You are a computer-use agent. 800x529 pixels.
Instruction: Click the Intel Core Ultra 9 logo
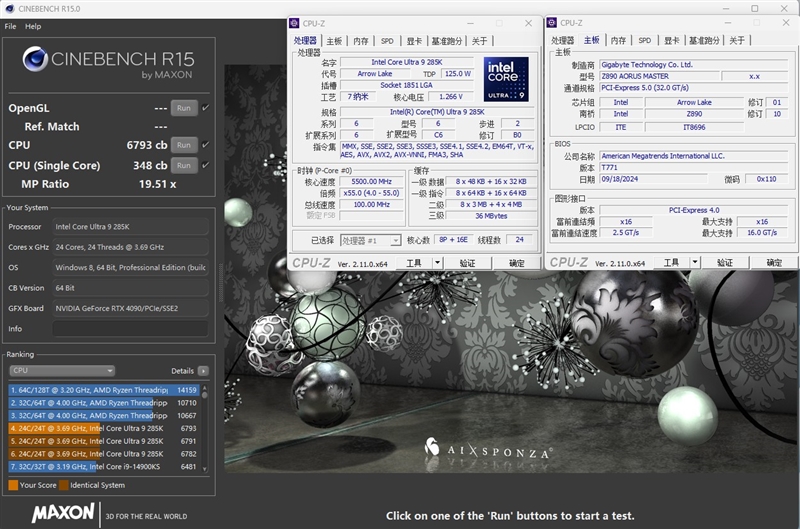tap(506, 79)
